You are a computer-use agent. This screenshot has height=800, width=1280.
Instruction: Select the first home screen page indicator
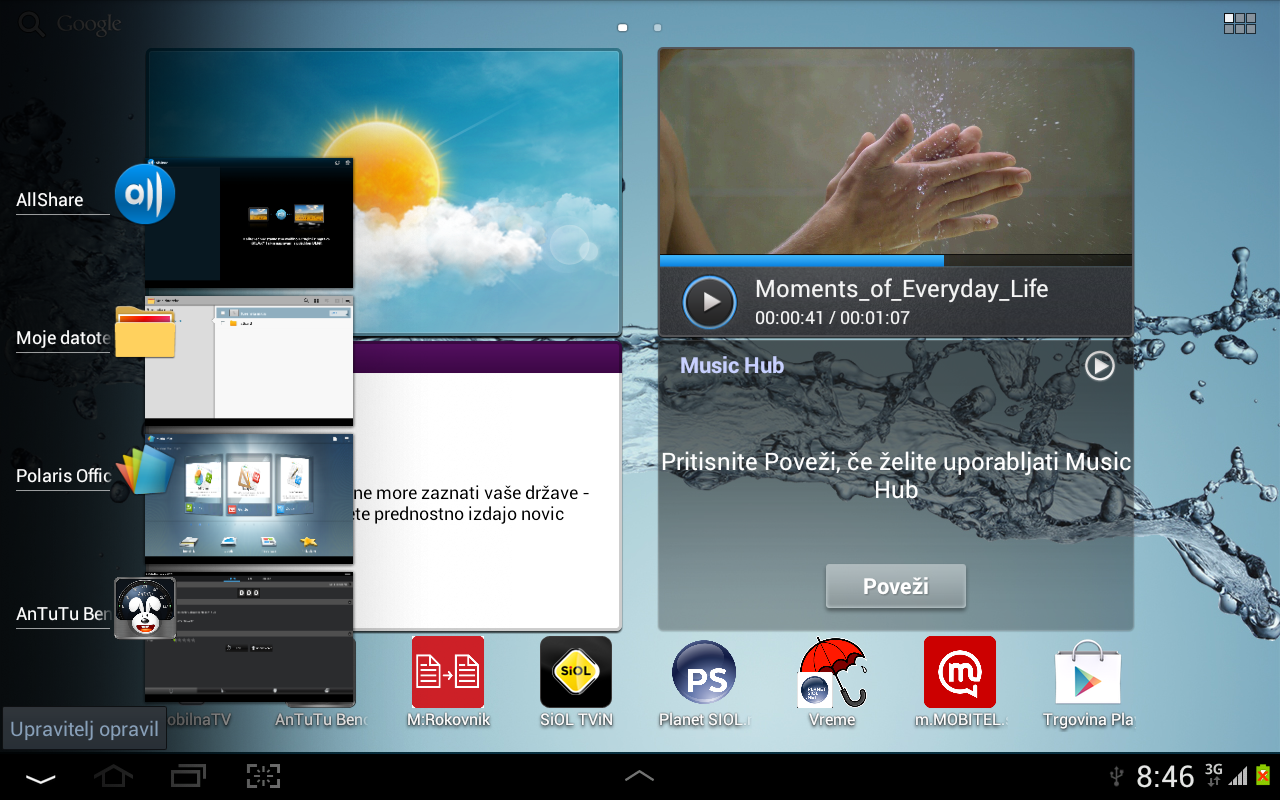622,28
